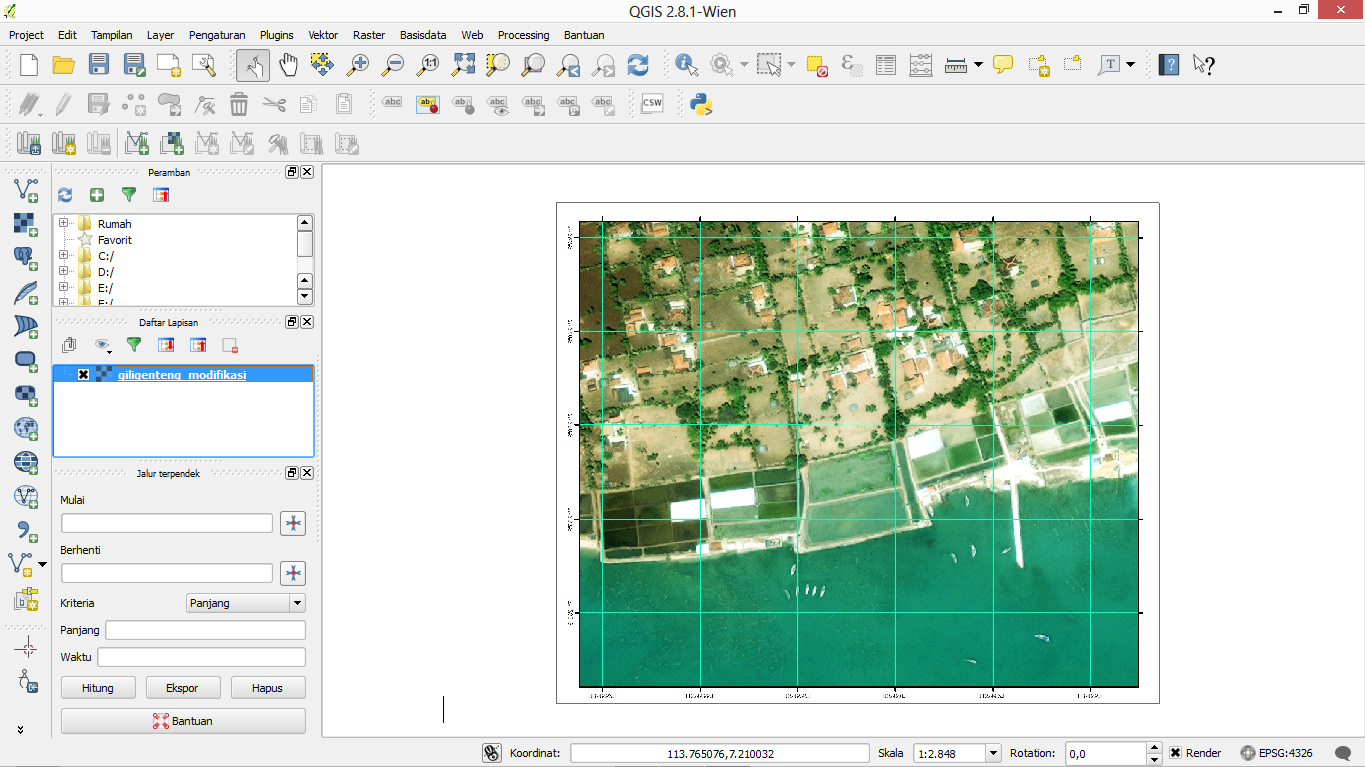Select the Pan Map tool
The height and width of the screenshot is (767, 1365).
pyautogui.click(x=288, y=64)
